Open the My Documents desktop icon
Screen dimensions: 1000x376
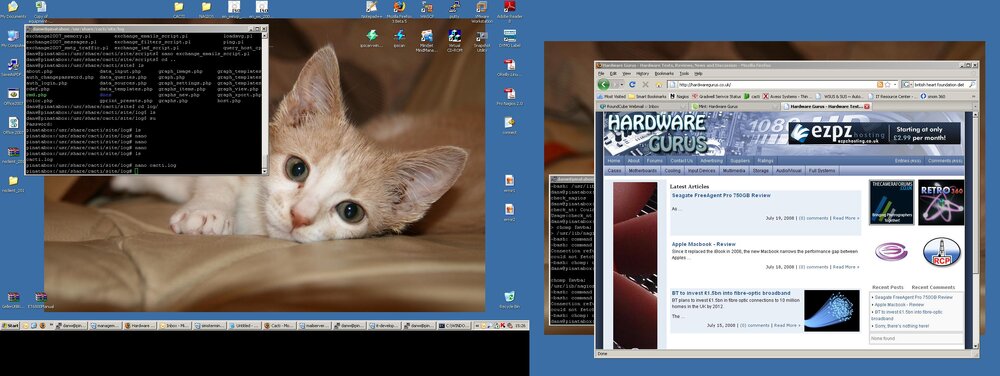click(x=13, y=10)
